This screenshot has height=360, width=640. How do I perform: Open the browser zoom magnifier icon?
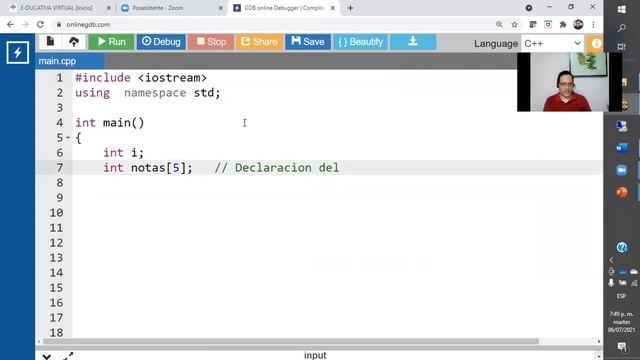(x=499, y=24)
